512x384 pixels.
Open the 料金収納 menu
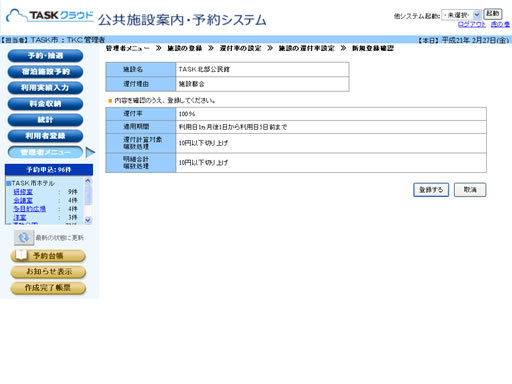pos(45,104)
